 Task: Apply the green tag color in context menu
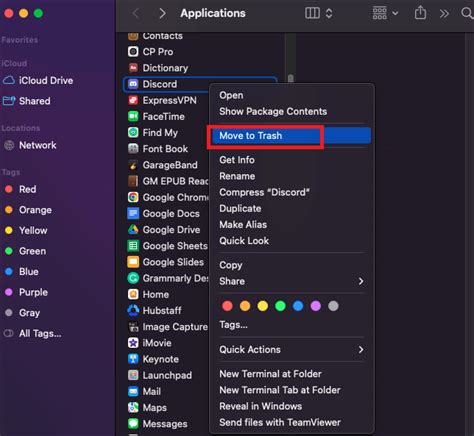point(280,306)
